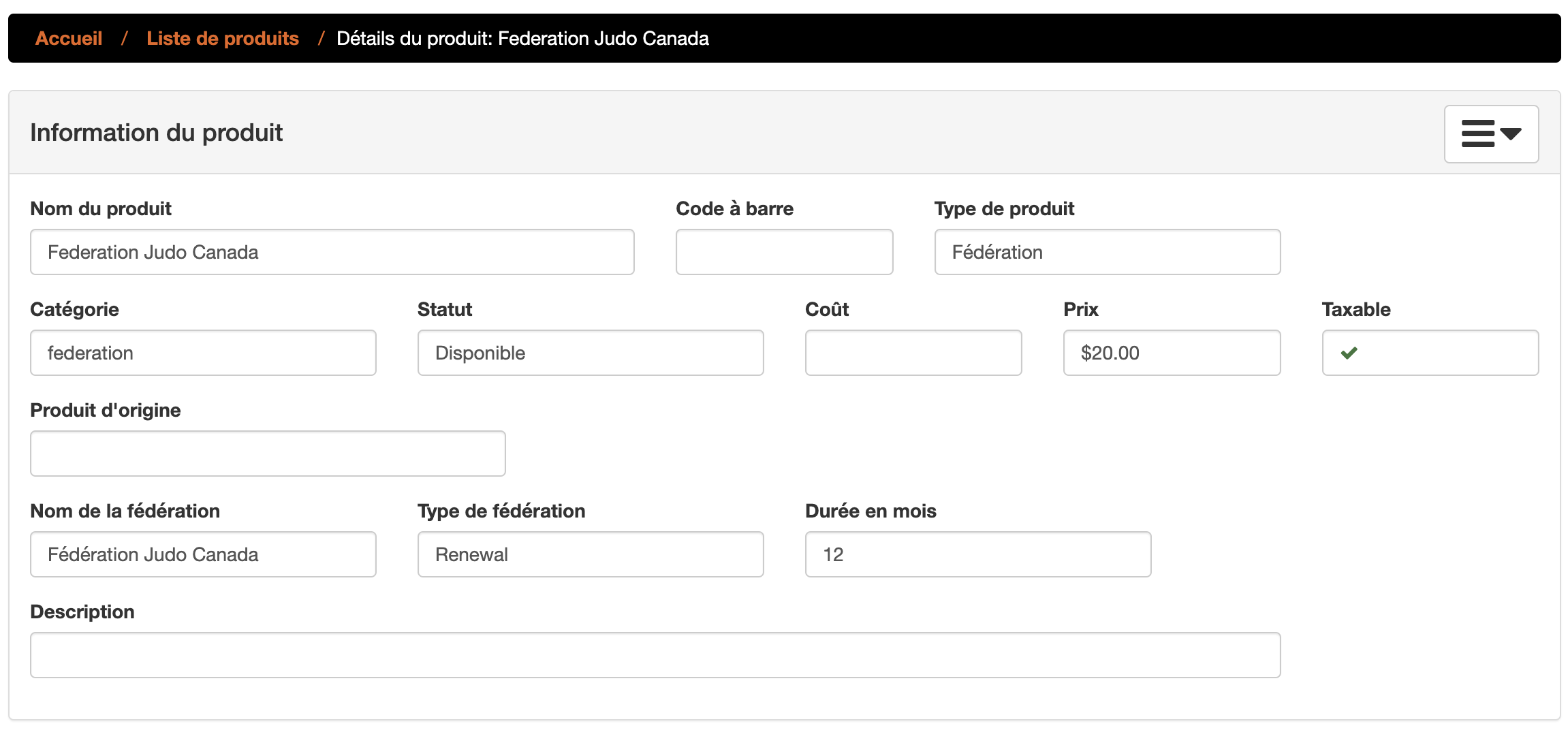The height and width of the screenshot is (730, 1568).
Task: Click inside the Code à barre field
Action: coord(783,252)
